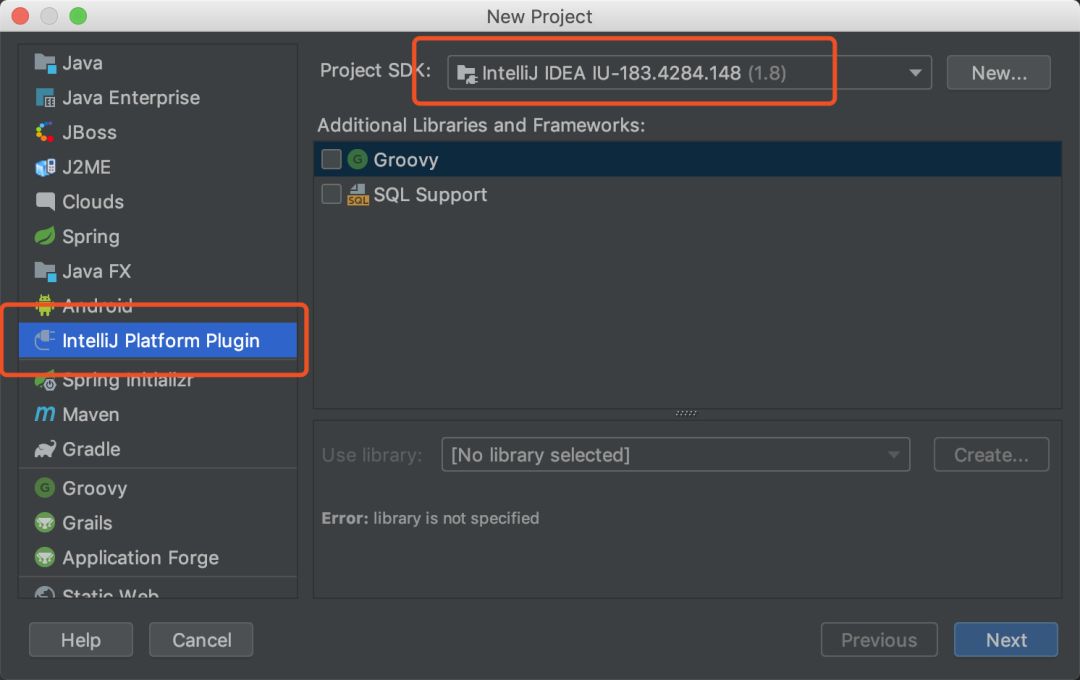Click the Application Forge icon
Screen dimensions: 1080x680
tap(45, 557)
